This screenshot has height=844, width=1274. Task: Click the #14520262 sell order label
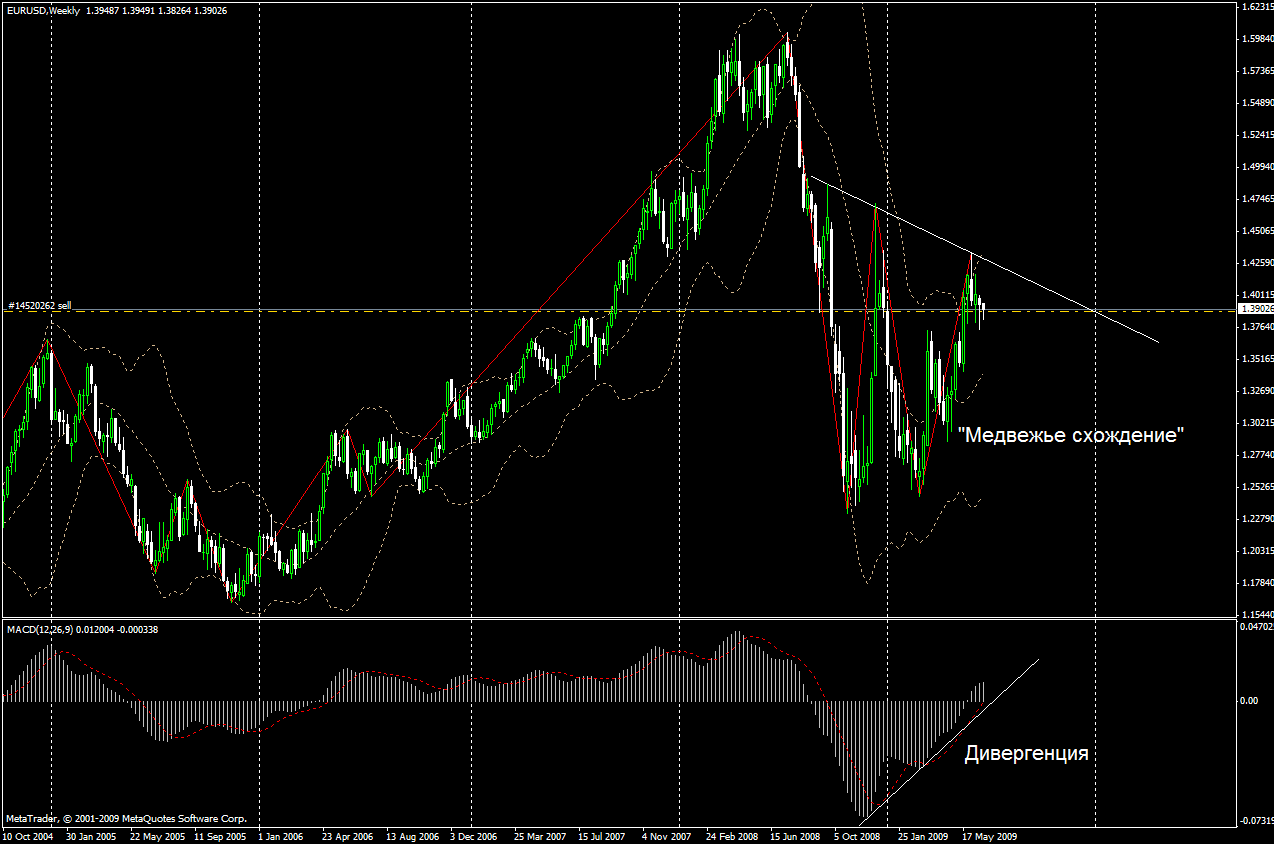[40, 305]
